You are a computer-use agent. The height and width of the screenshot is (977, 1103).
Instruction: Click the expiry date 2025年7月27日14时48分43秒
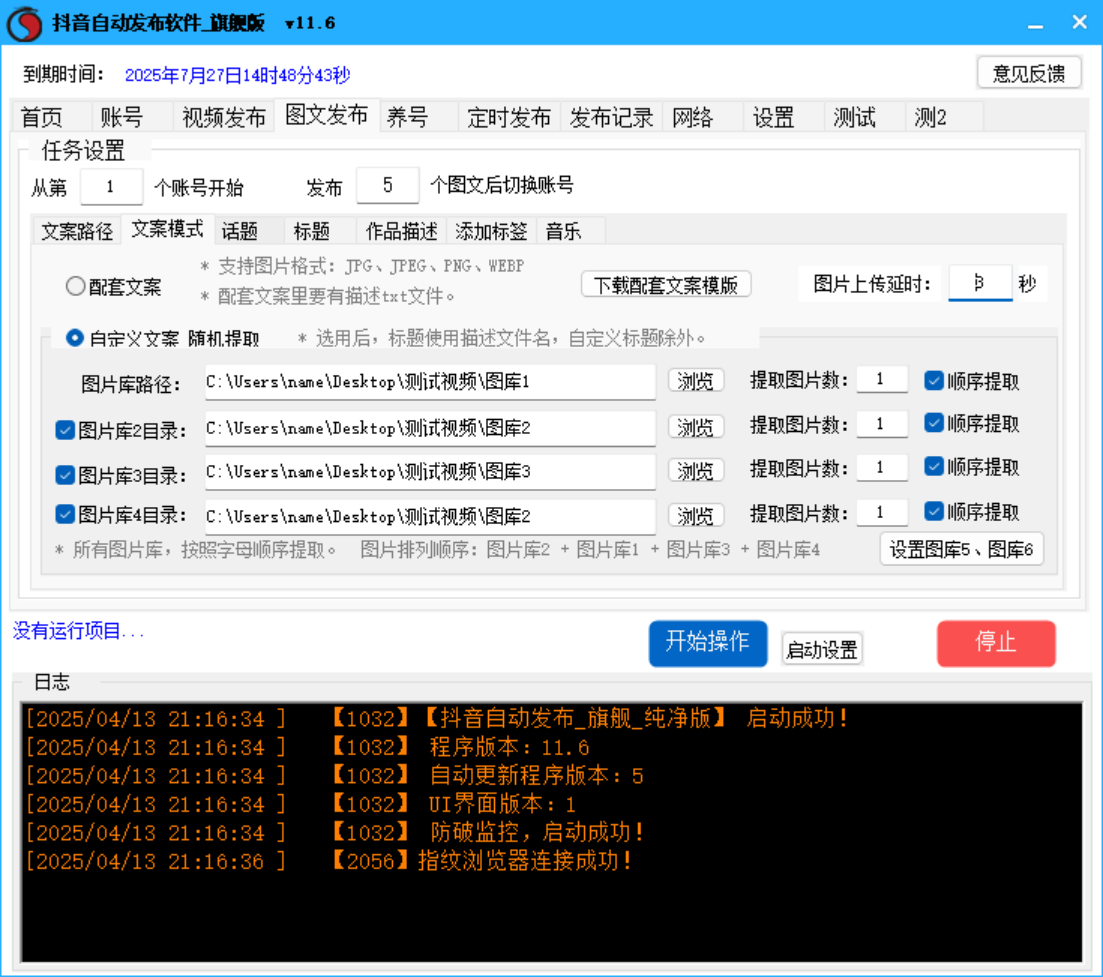(x=237, y=75)
